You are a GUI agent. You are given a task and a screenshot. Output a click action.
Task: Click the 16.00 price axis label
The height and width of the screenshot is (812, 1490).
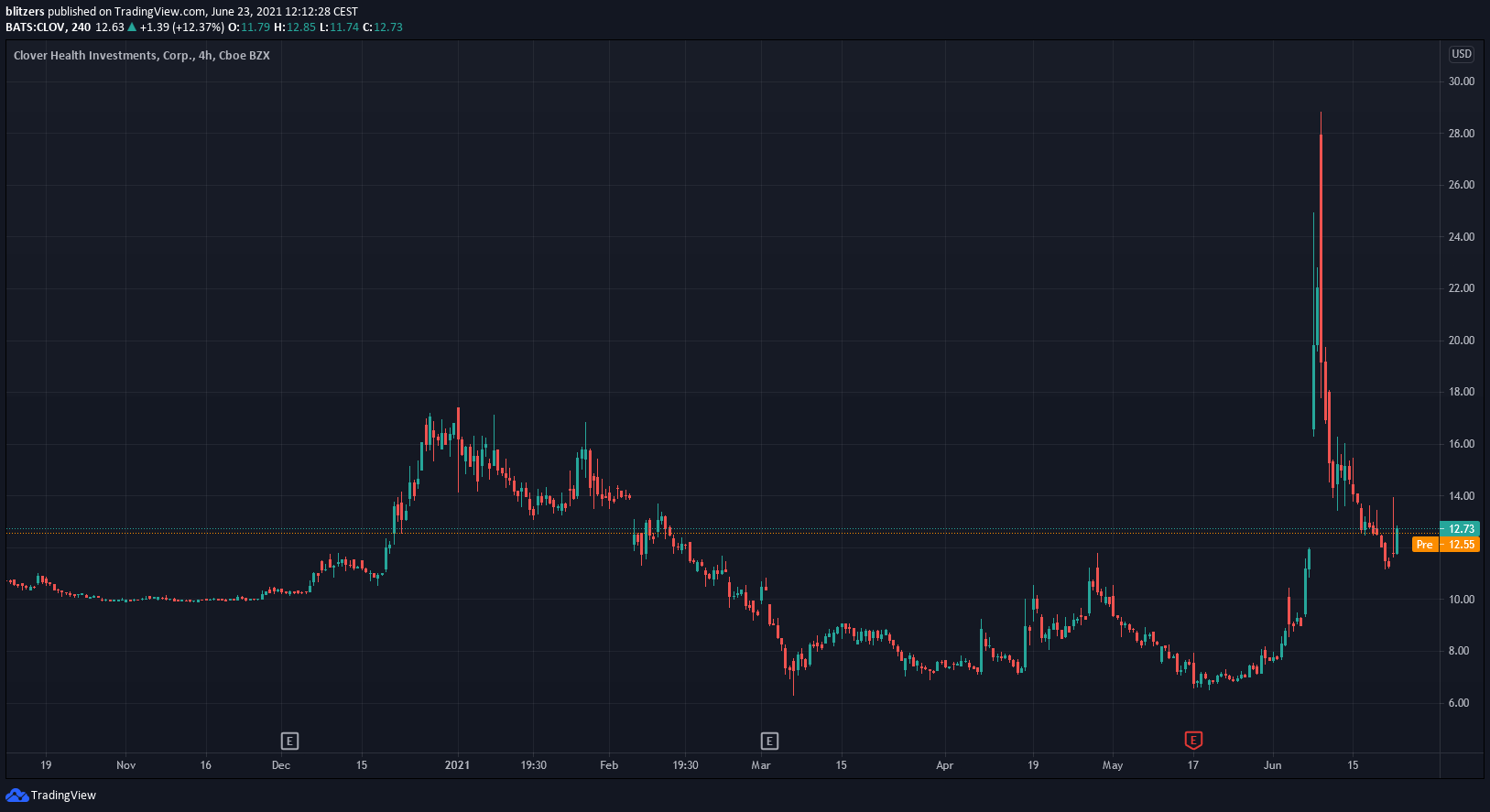[x=1462, y=444]
